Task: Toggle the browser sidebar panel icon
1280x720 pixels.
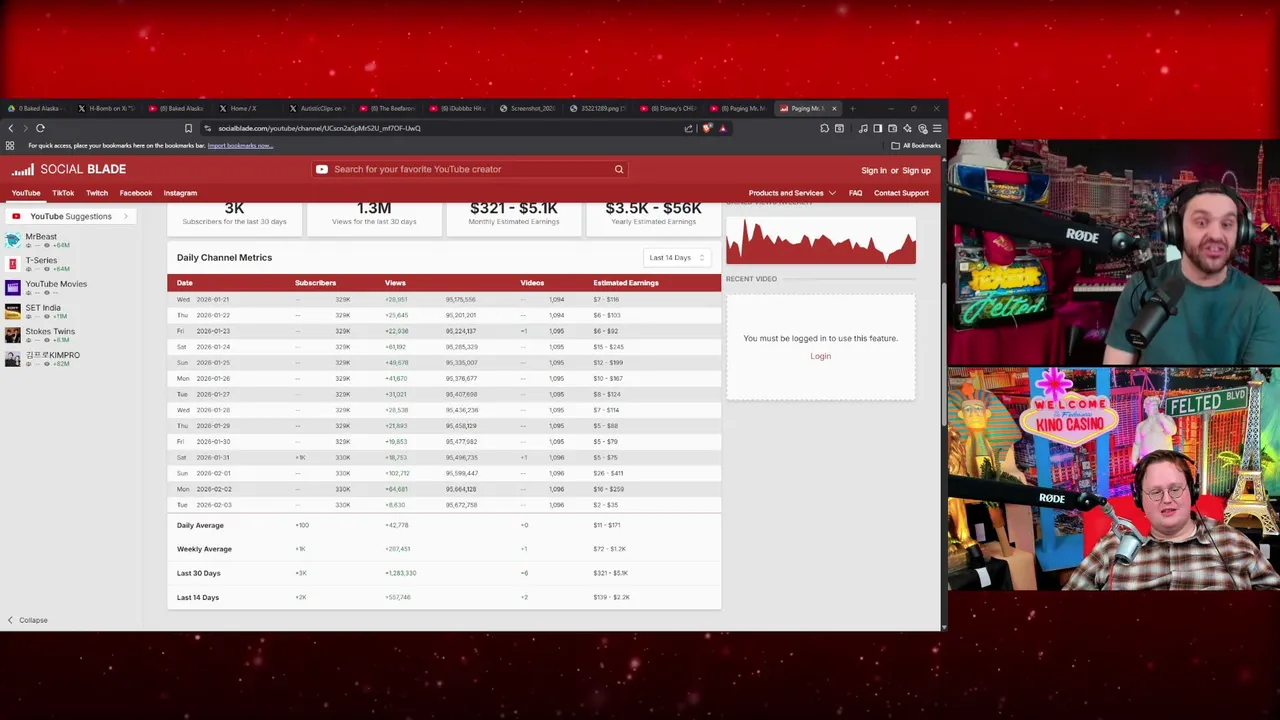Action: tap(878, 128)
